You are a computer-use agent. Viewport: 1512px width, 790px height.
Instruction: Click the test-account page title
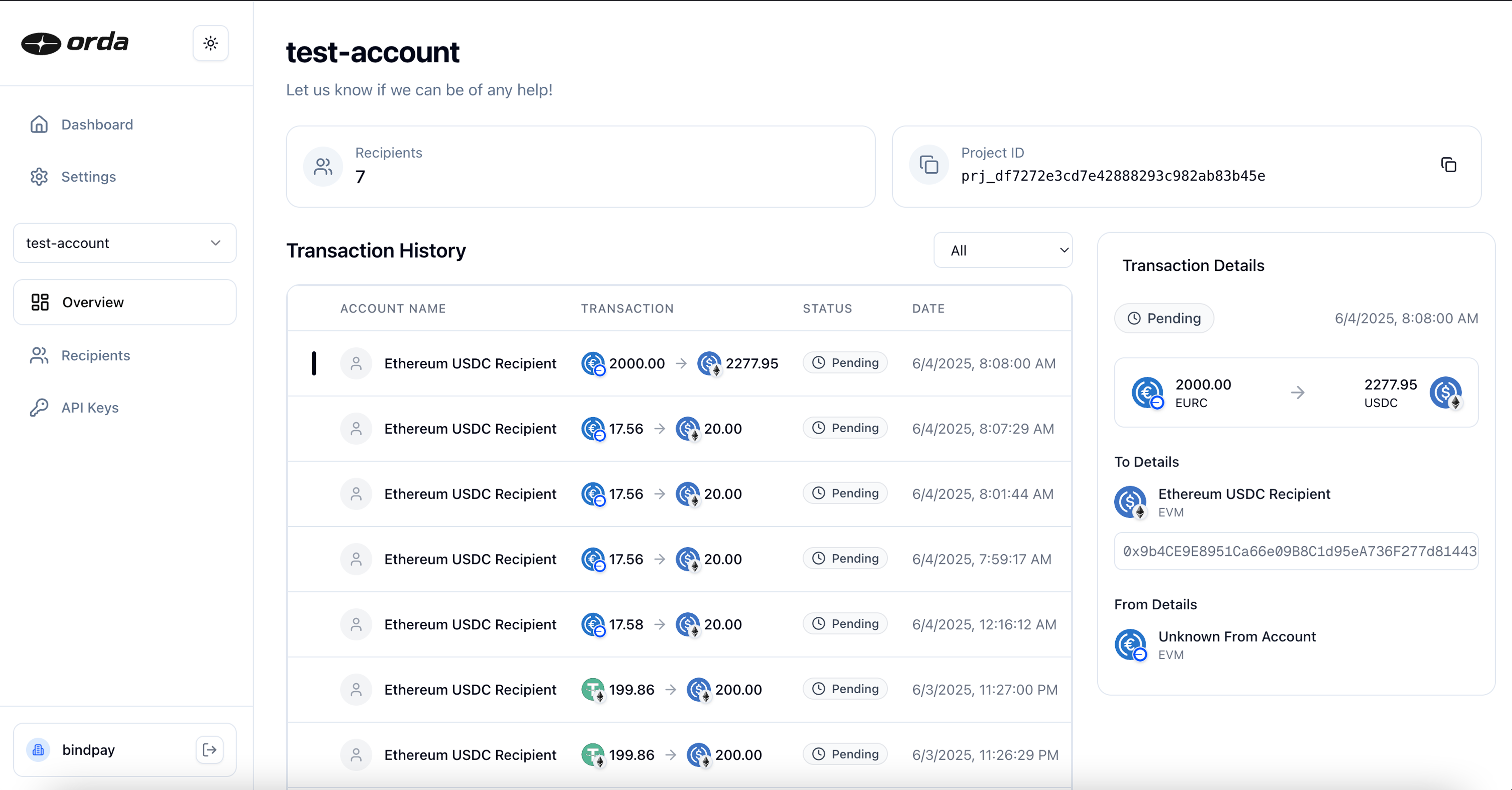point(372,52)
